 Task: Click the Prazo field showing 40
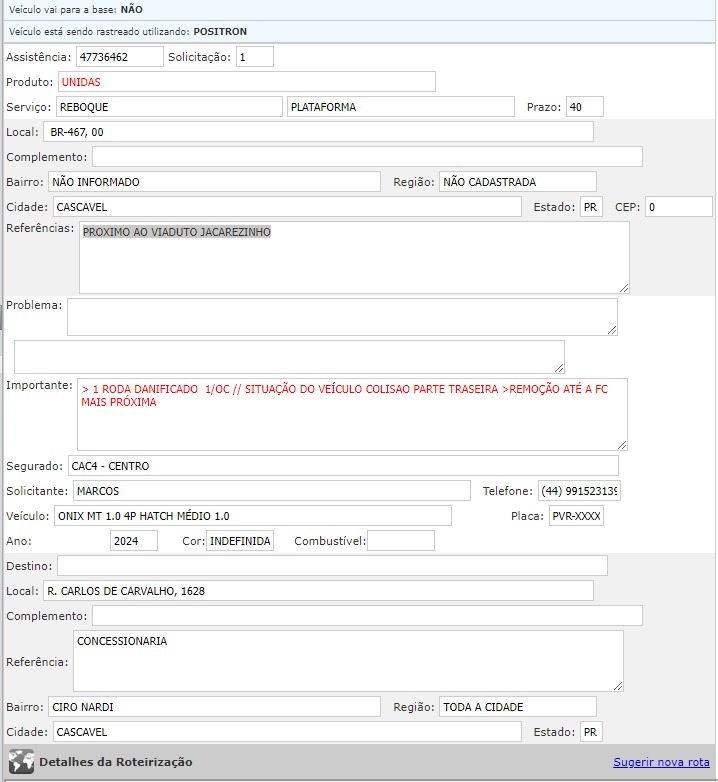click(x=584, y=107)
